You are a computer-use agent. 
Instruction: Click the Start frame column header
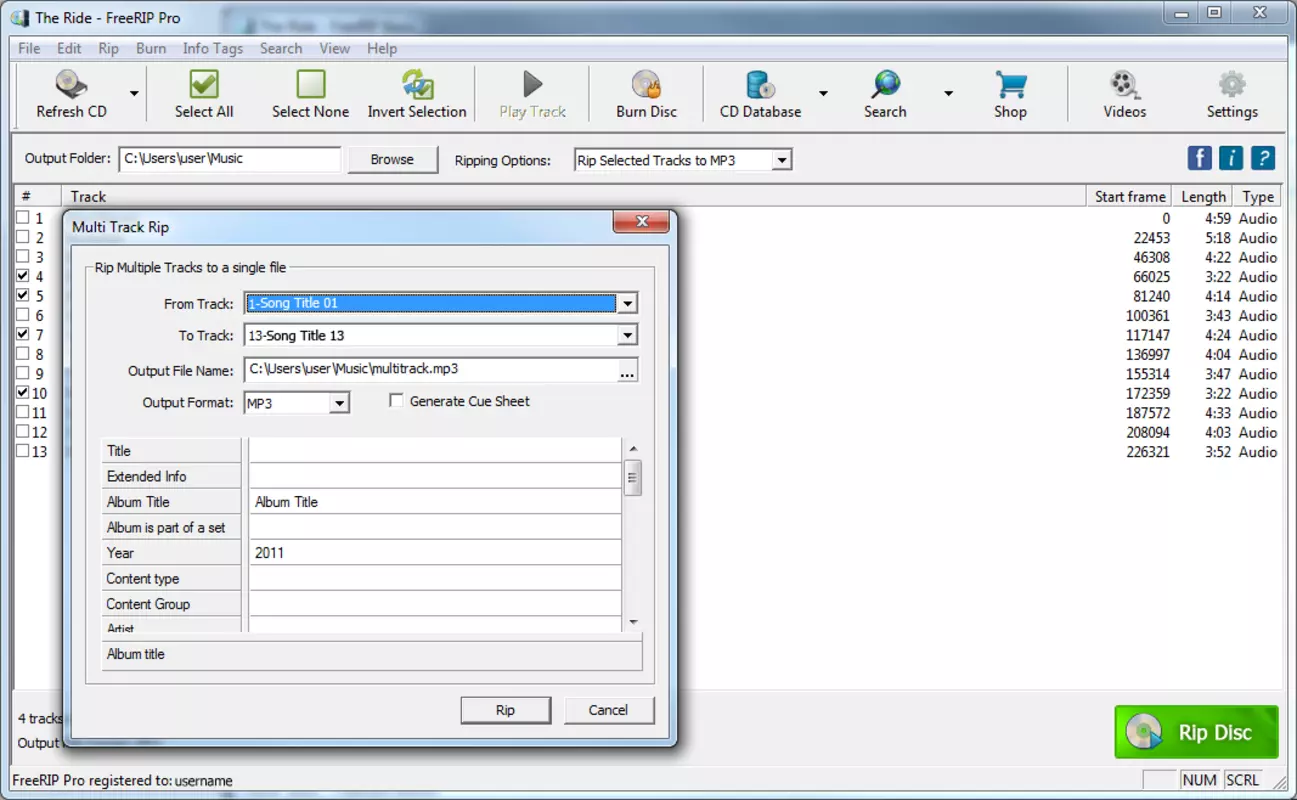pyautogui.click(x=1130, y=196)
